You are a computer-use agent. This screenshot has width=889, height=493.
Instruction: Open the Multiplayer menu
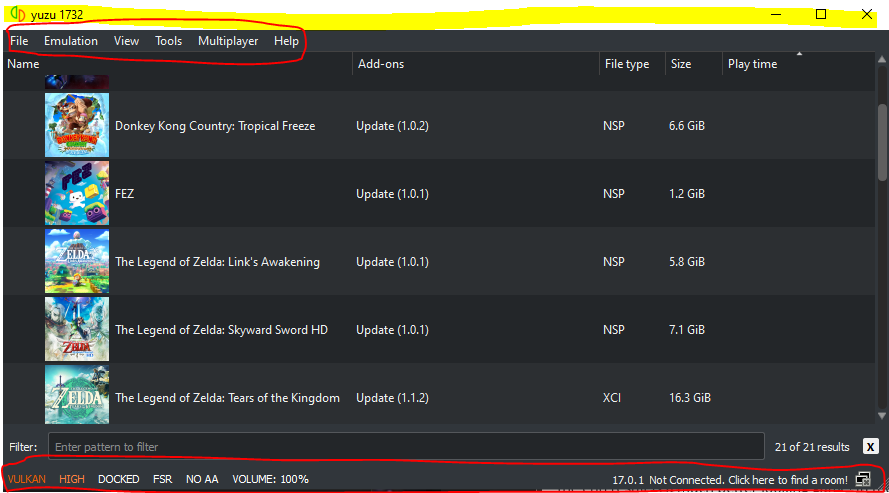click(x=228, y=41)
